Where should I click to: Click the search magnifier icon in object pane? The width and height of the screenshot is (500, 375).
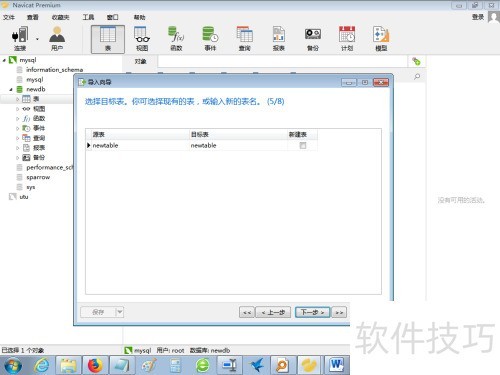point(417,77)
